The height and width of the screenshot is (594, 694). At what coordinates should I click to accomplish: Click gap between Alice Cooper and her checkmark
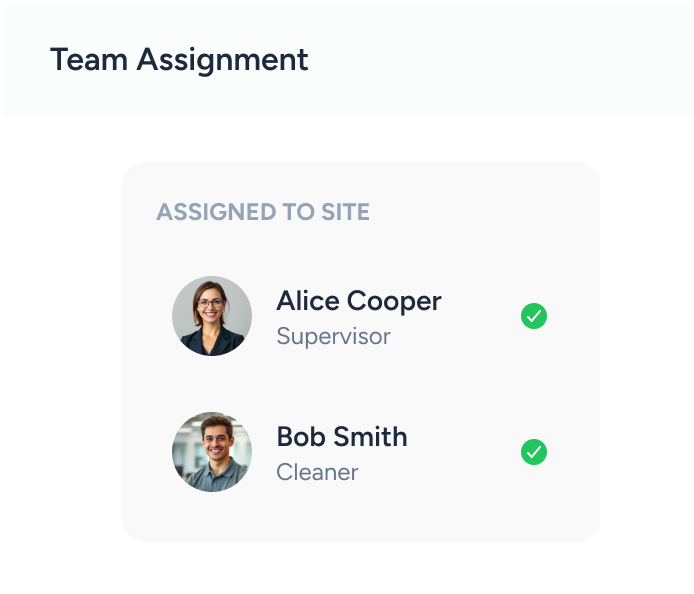480,317
